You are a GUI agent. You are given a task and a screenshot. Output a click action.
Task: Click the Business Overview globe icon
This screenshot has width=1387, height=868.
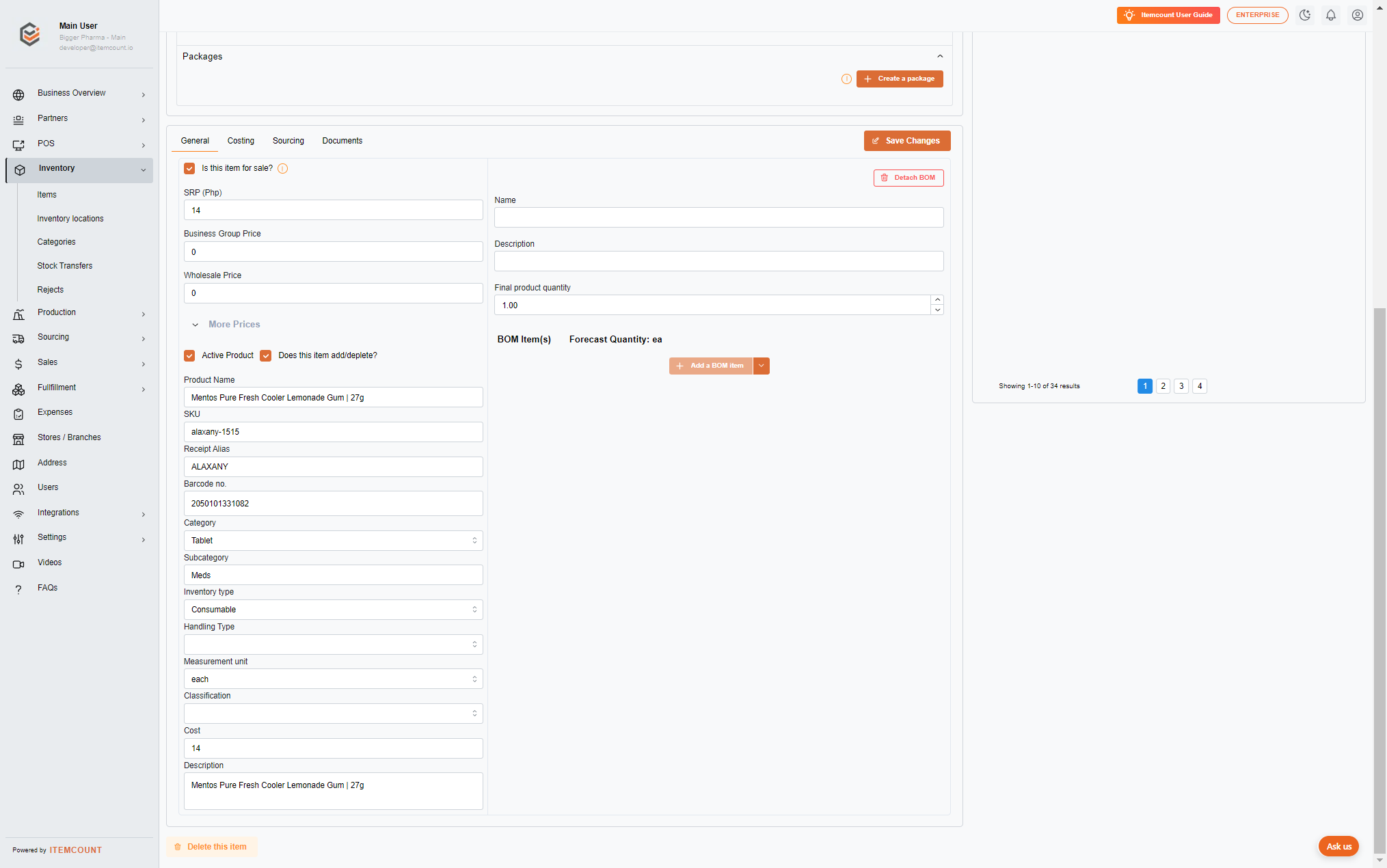(18, 94)
